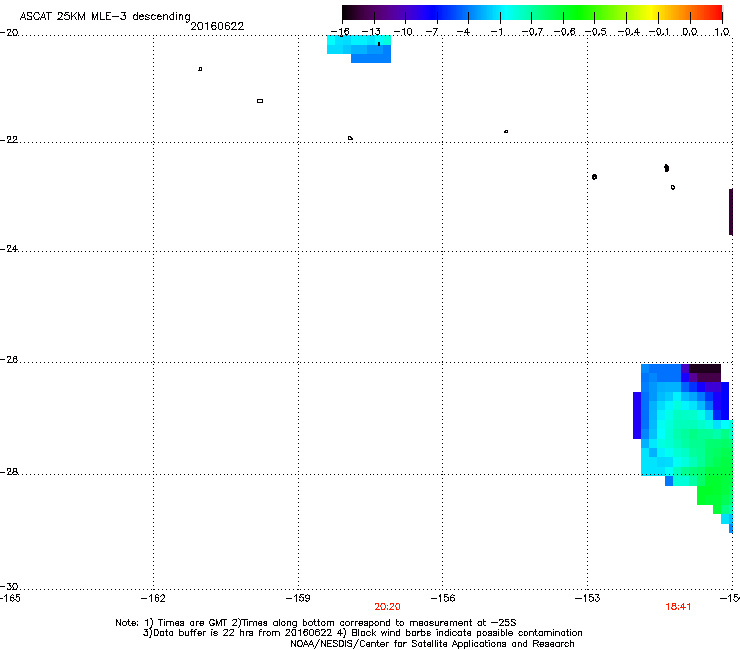Screen dimensions: 740x650
Task: Select the date label 20160622
Action: pos(217,26)
